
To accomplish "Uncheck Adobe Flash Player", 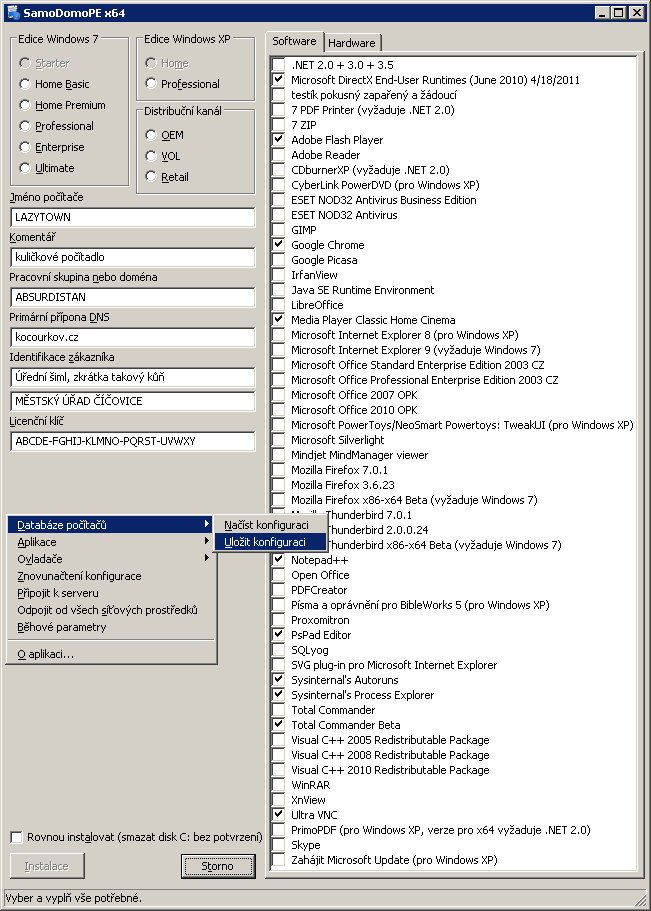I will click(278, 139).
